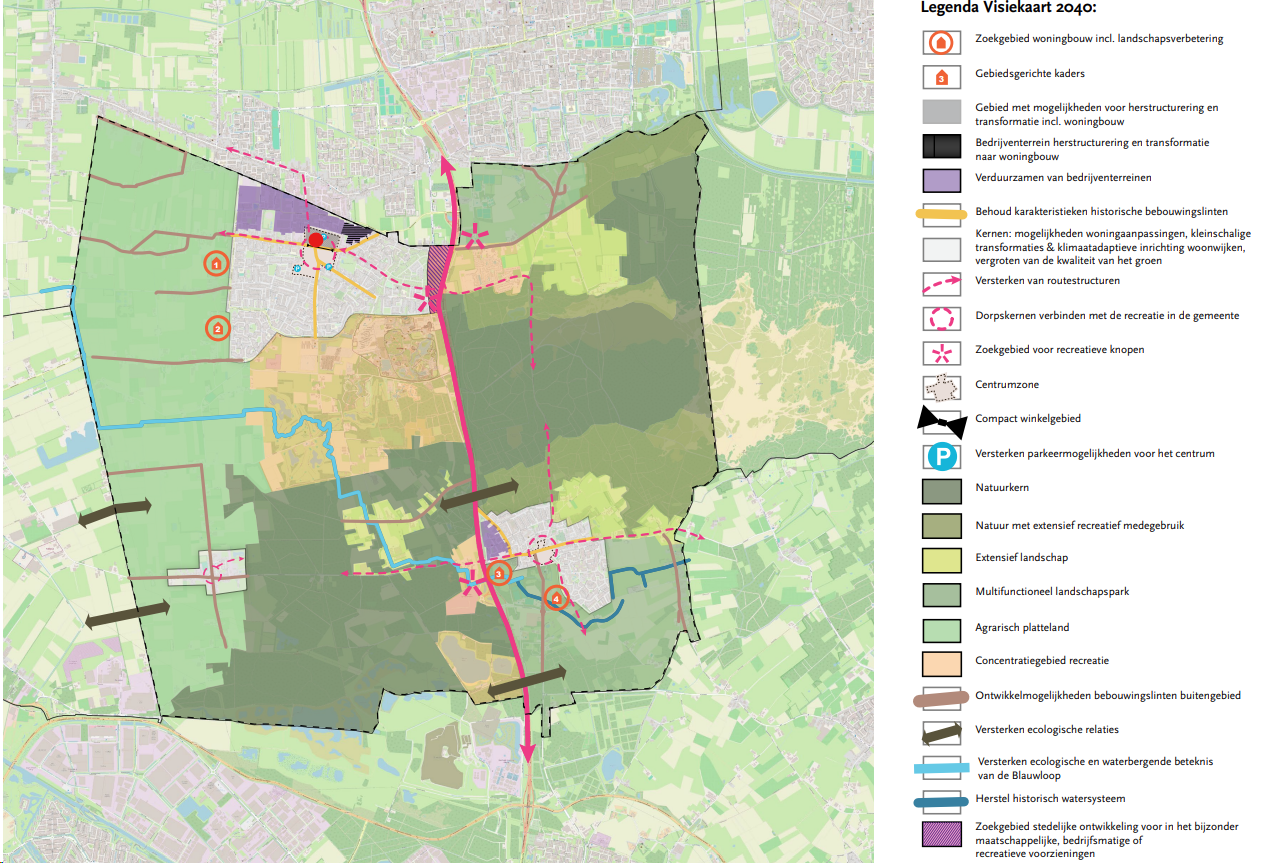Viewport: 1264px width, 863px height.
Task: Select the black bow-tie Compact winkelgebied symbol
Action: point(942,422)
